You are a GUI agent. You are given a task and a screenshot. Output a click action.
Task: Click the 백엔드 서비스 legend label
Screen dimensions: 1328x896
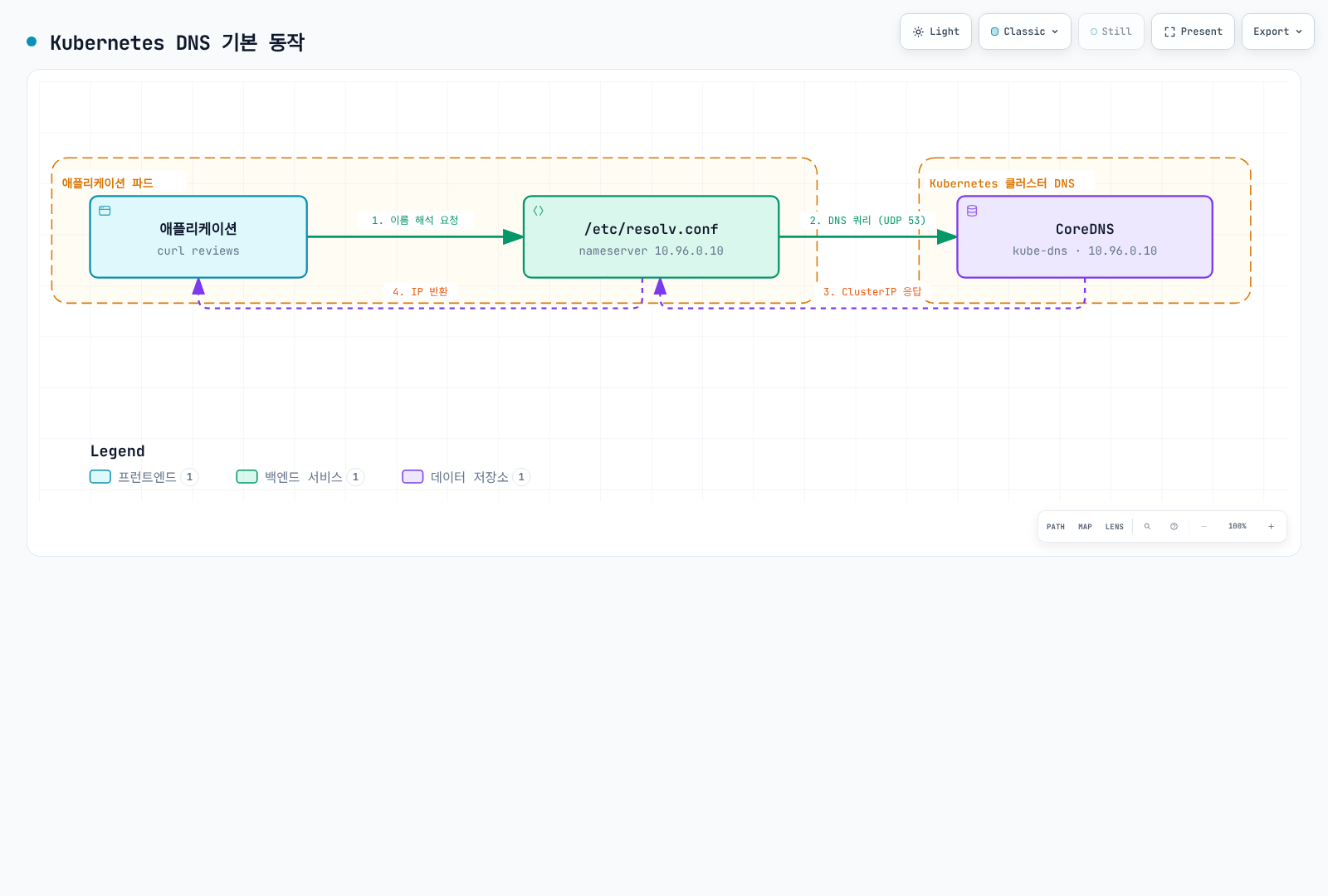pos(304,477)
